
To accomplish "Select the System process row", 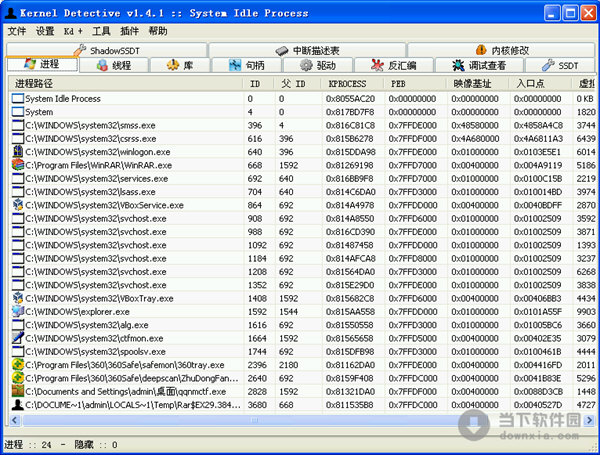I will [x=302, y=112].
